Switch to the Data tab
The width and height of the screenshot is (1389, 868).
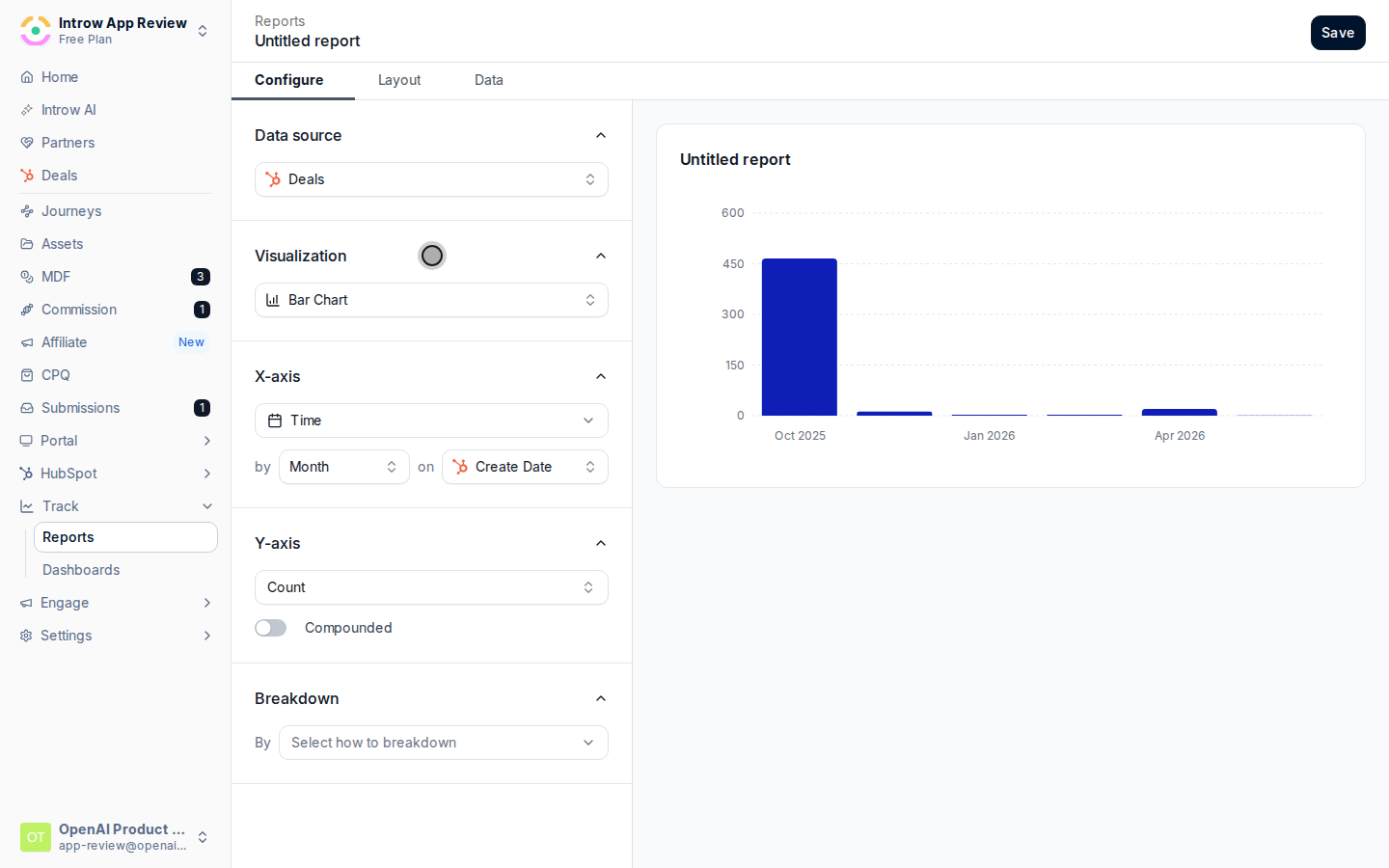[x=489, y=80]
